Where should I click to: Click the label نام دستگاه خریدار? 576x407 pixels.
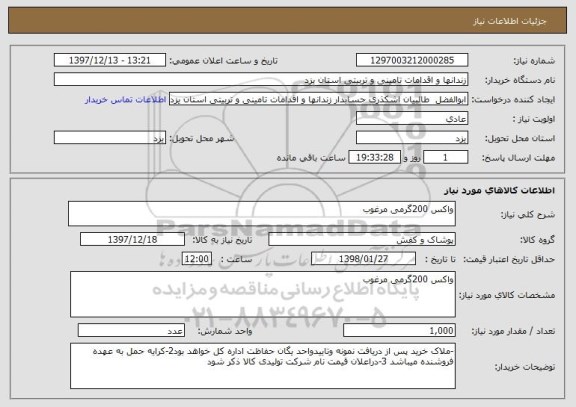click(520, 80)
